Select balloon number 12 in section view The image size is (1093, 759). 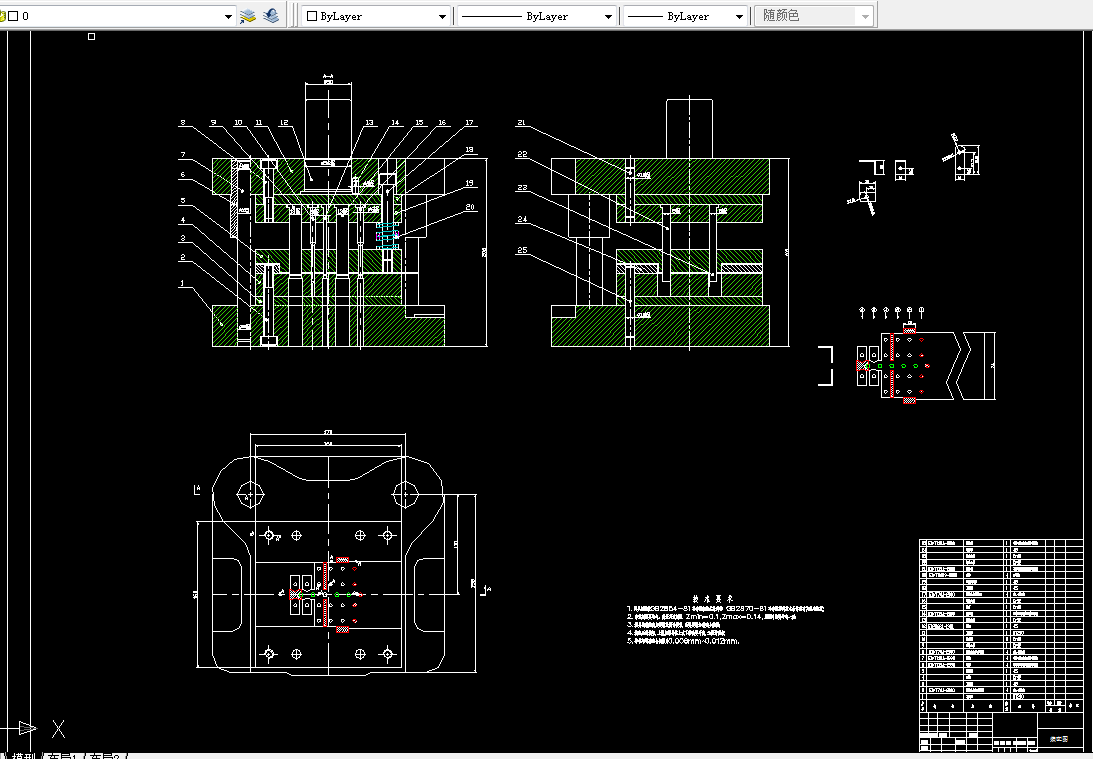coord(284,123)
